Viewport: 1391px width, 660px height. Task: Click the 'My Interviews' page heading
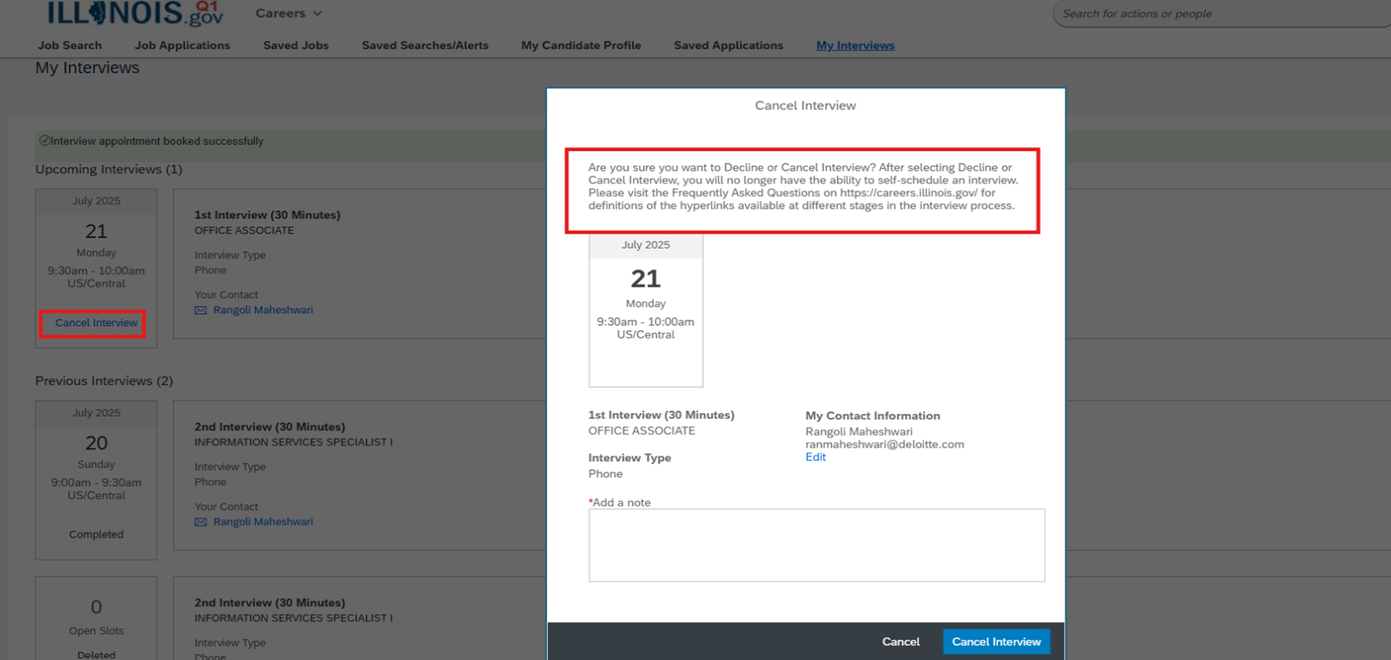[x=87, y=68]
